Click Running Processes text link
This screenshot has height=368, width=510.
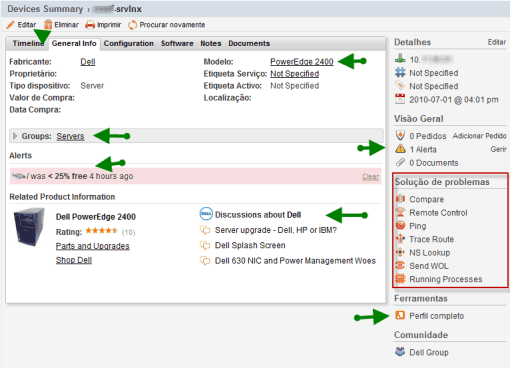pyautogui.click(x=446, y=279)
